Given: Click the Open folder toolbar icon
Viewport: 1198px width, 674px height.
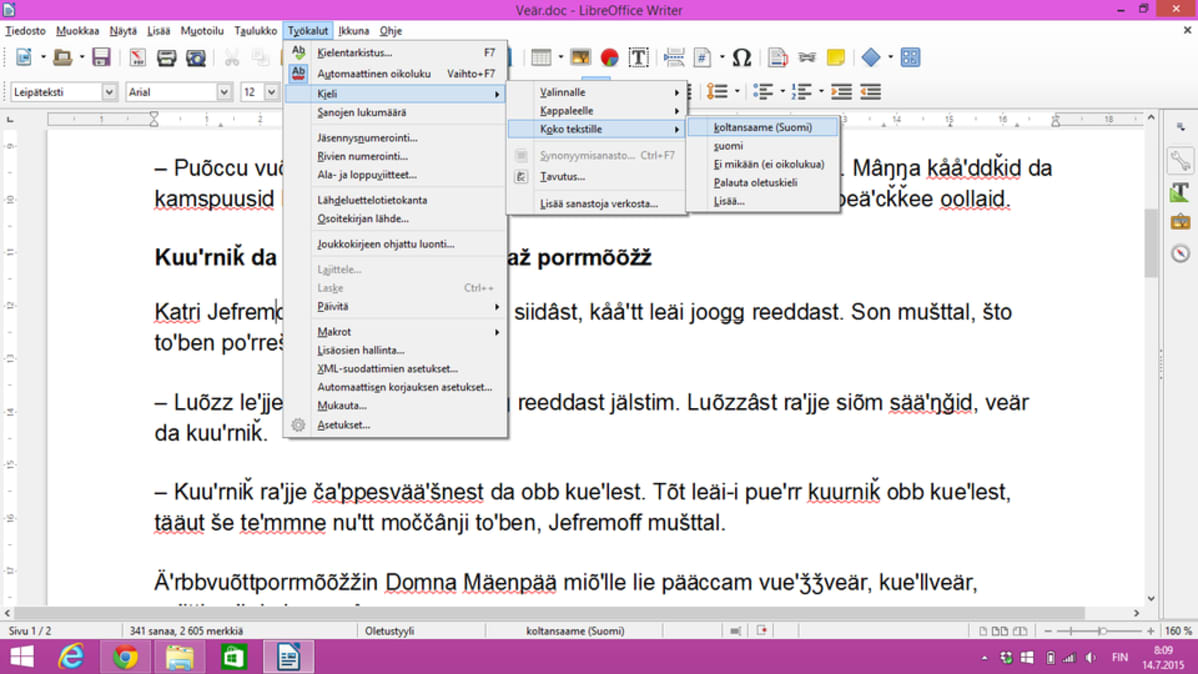Looking at the screenshot, I should 63,57.
